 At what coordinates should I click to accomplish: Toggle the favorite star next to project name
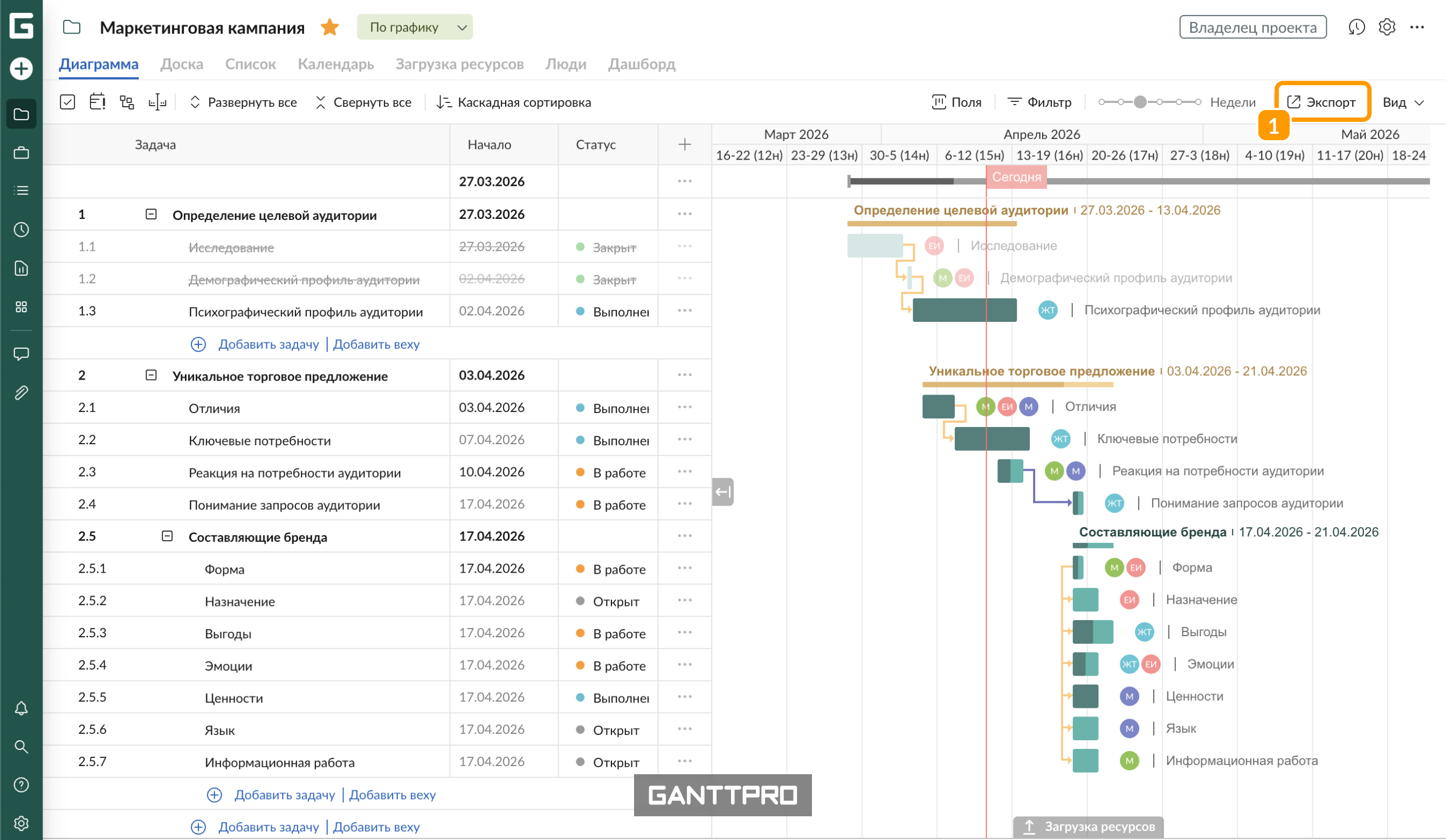[329, 27]
